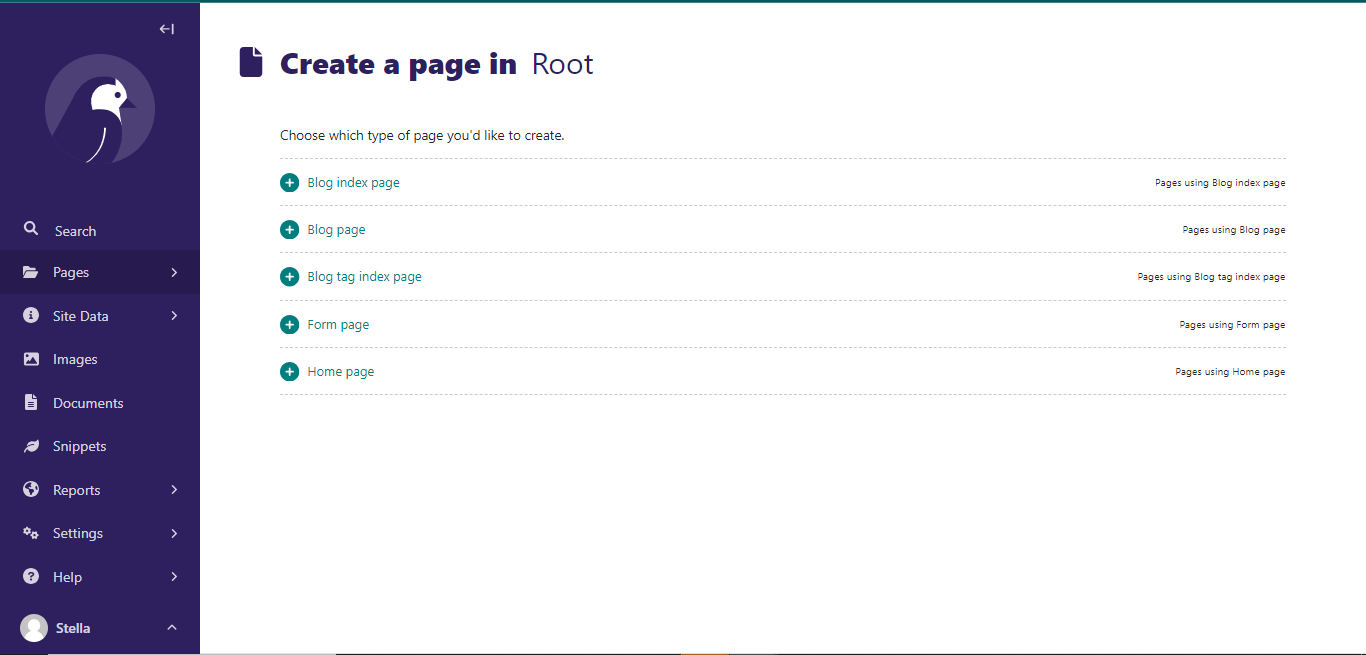Select the Search icon in the sidebar
1366x655 pixels.
[30, 229]
